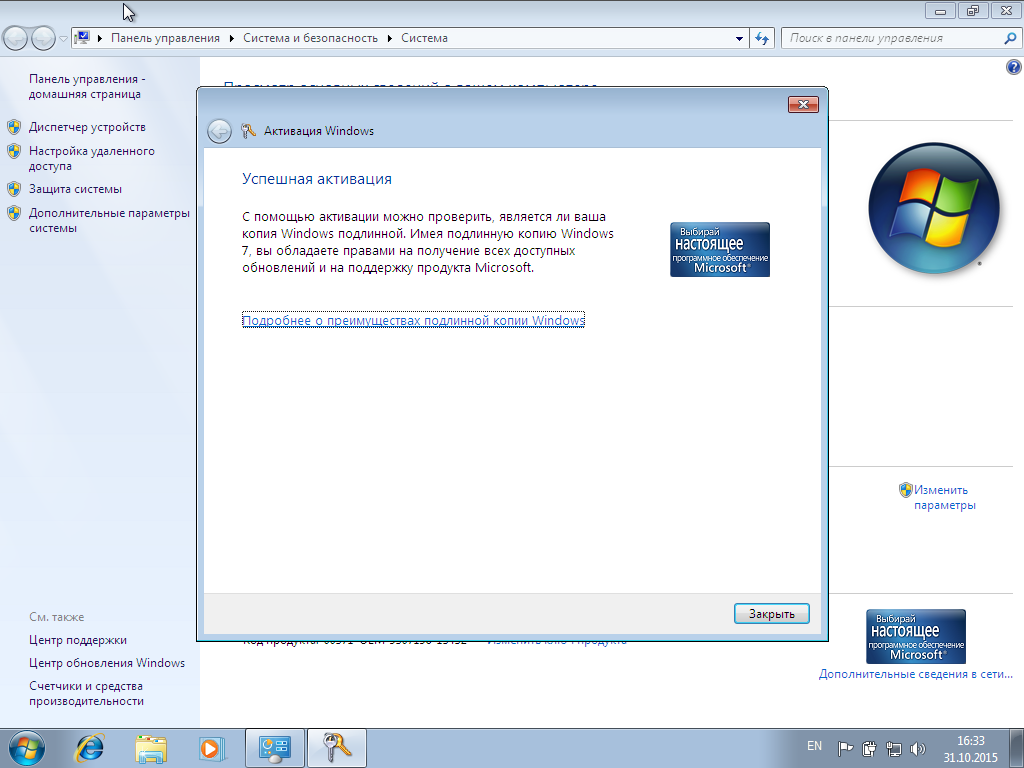Close the Активация Windows dialog with red X
The image size is (1024, 768).
point(803,104)
